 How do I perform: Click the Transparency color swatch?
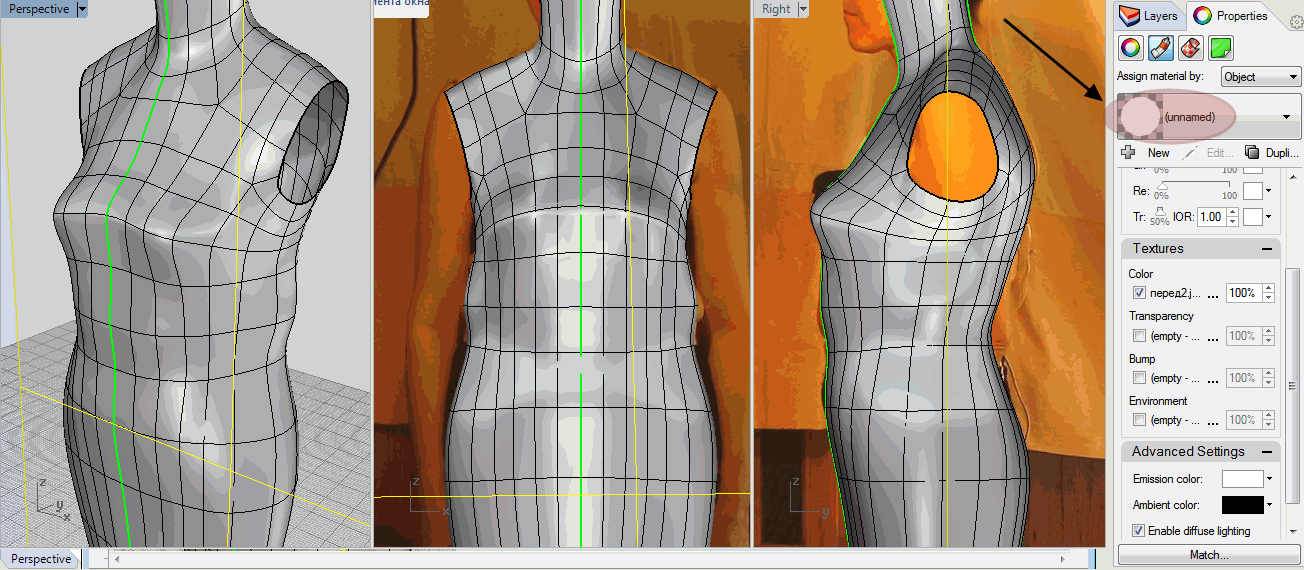tap(1253, 217)
